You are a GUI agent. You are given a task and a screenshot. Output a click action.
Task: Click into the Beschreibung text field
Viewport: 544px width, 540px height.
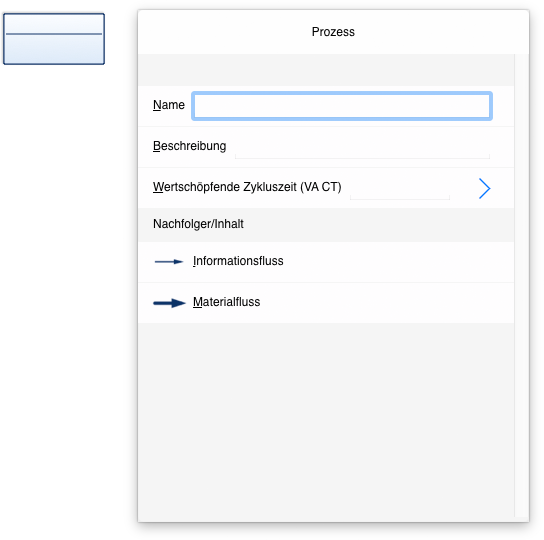(362, 147)
